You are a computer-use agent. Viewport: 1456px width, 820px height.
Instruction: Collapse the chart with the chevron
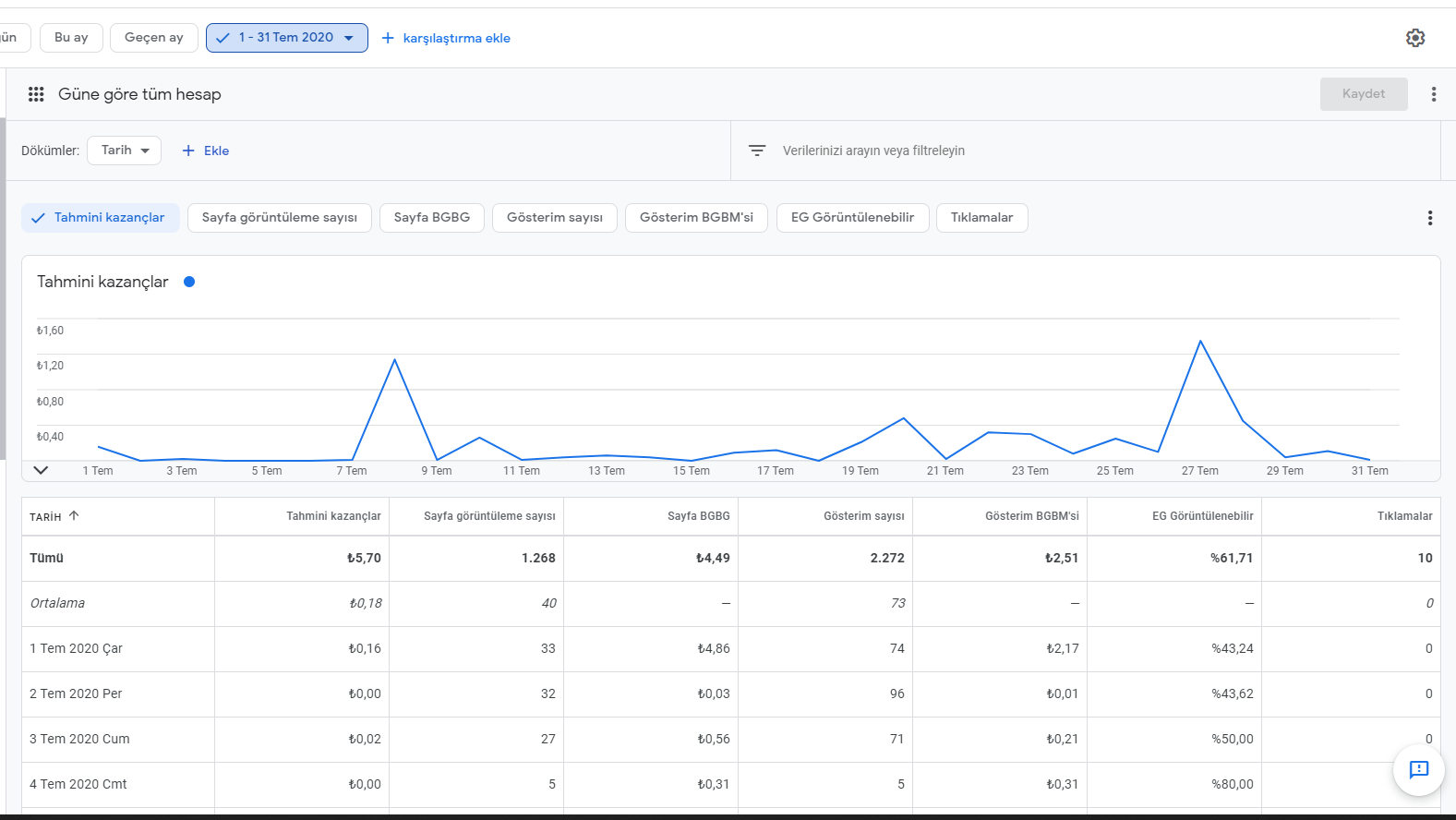[41, 470]
